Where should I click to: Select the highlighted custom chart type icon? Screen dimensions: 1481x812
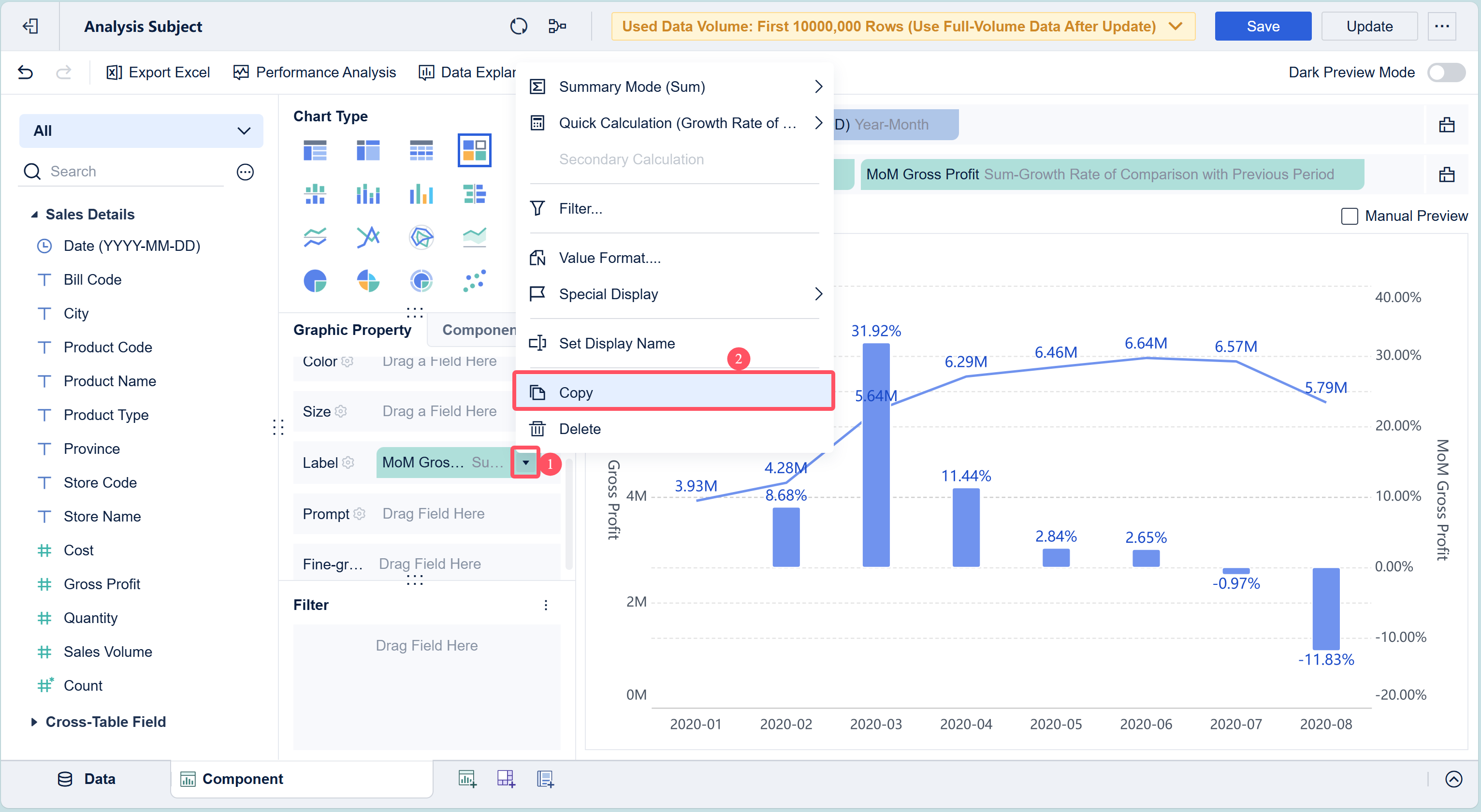[x=474, y=150]
